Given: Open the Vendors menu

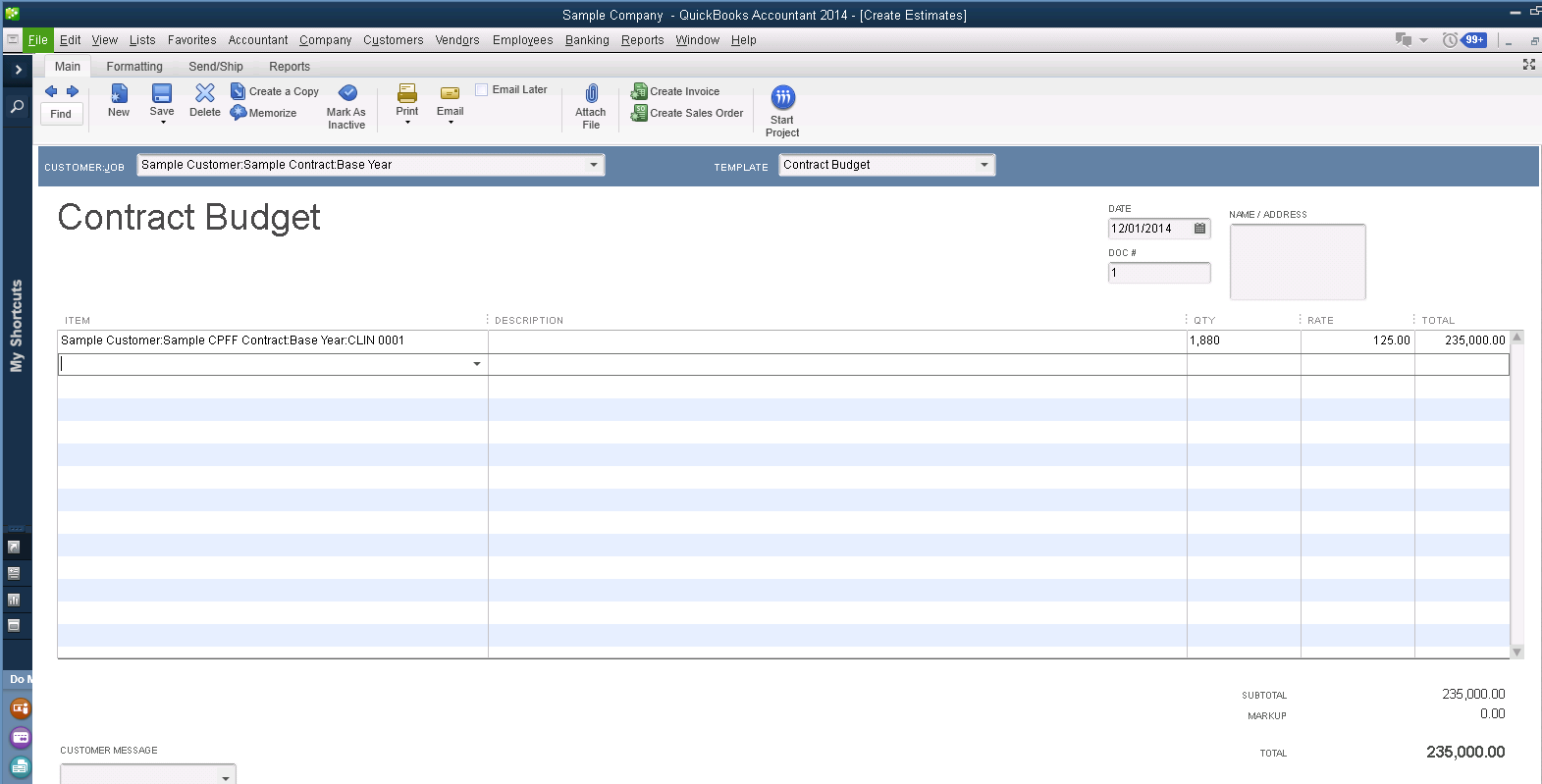Looking at the screenshot, I should click(457, 40).
